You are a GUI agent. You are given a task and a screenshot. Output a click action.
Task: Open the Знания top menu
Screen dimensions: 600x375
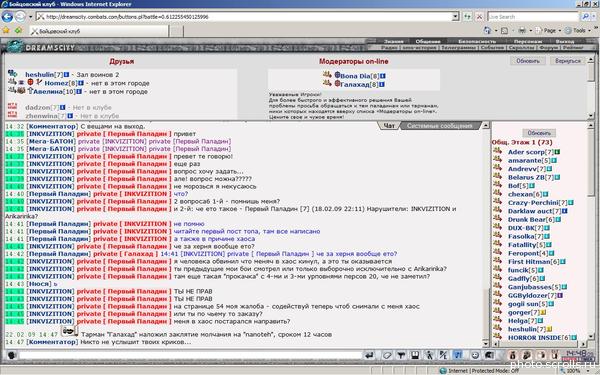[x=393, y=41]
